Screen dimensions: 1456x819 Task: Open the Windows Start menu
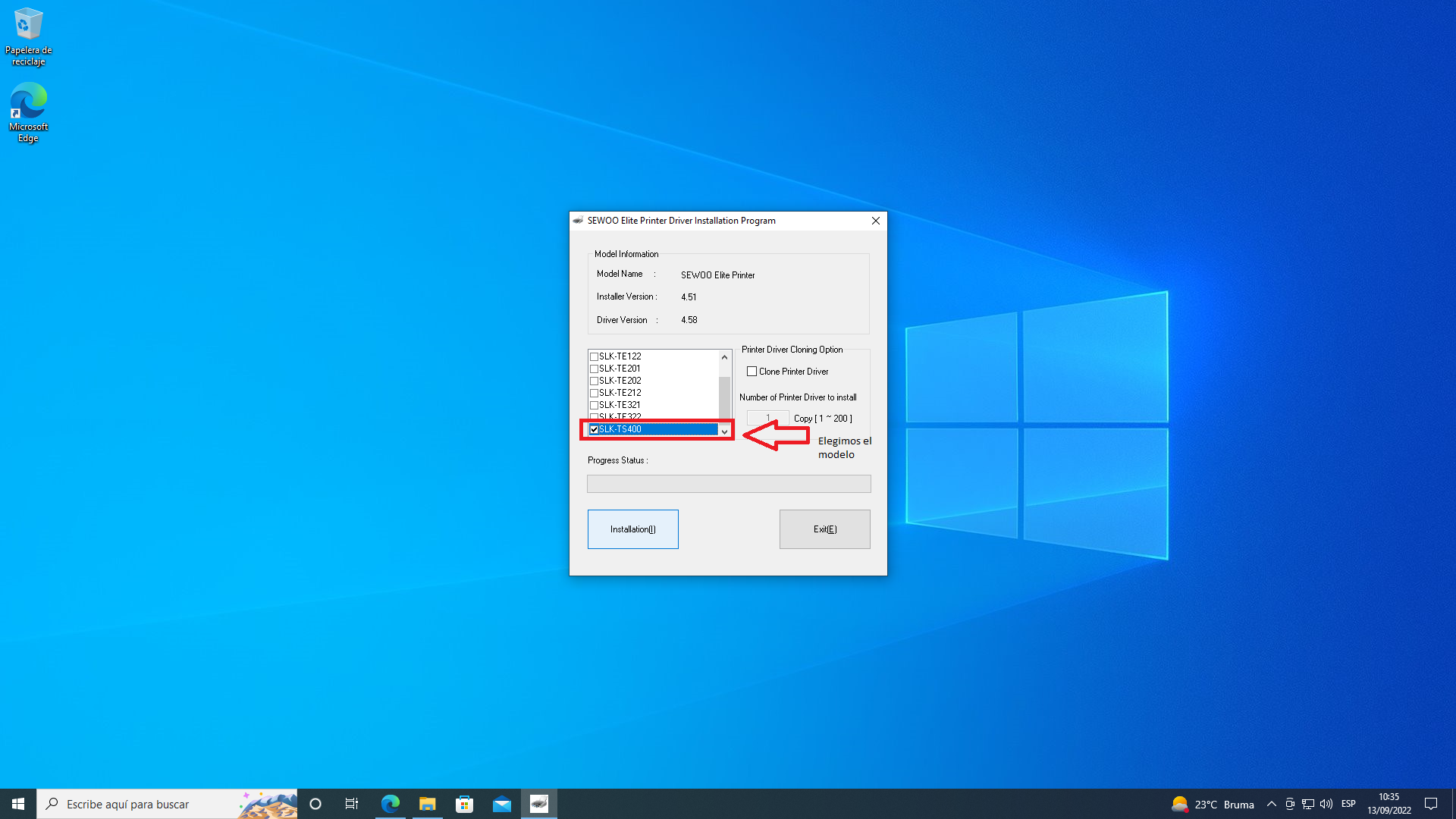point(18,804)
